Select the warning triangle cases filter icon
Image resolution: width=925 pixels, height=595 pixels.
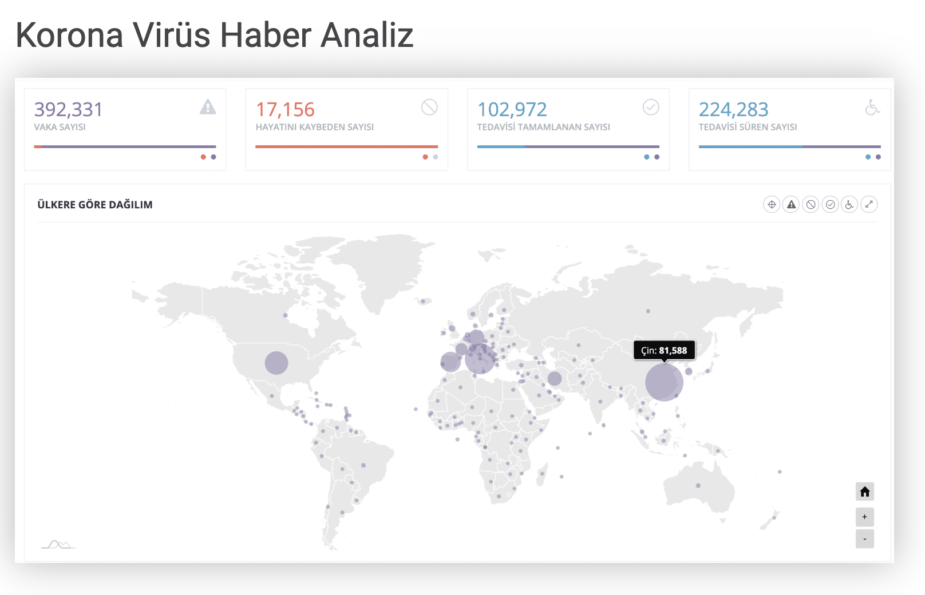(x=791, y=204)
